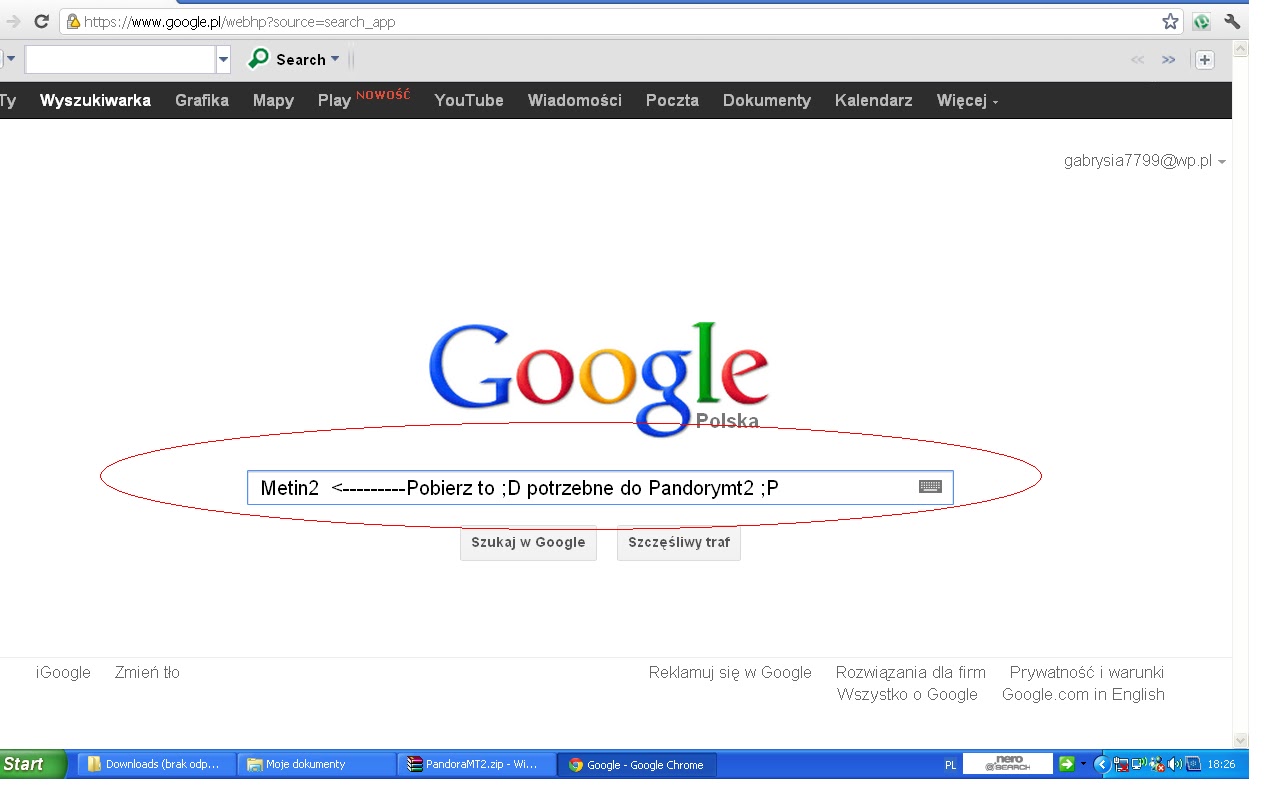Click the Zmień tło link

[147, 672]
